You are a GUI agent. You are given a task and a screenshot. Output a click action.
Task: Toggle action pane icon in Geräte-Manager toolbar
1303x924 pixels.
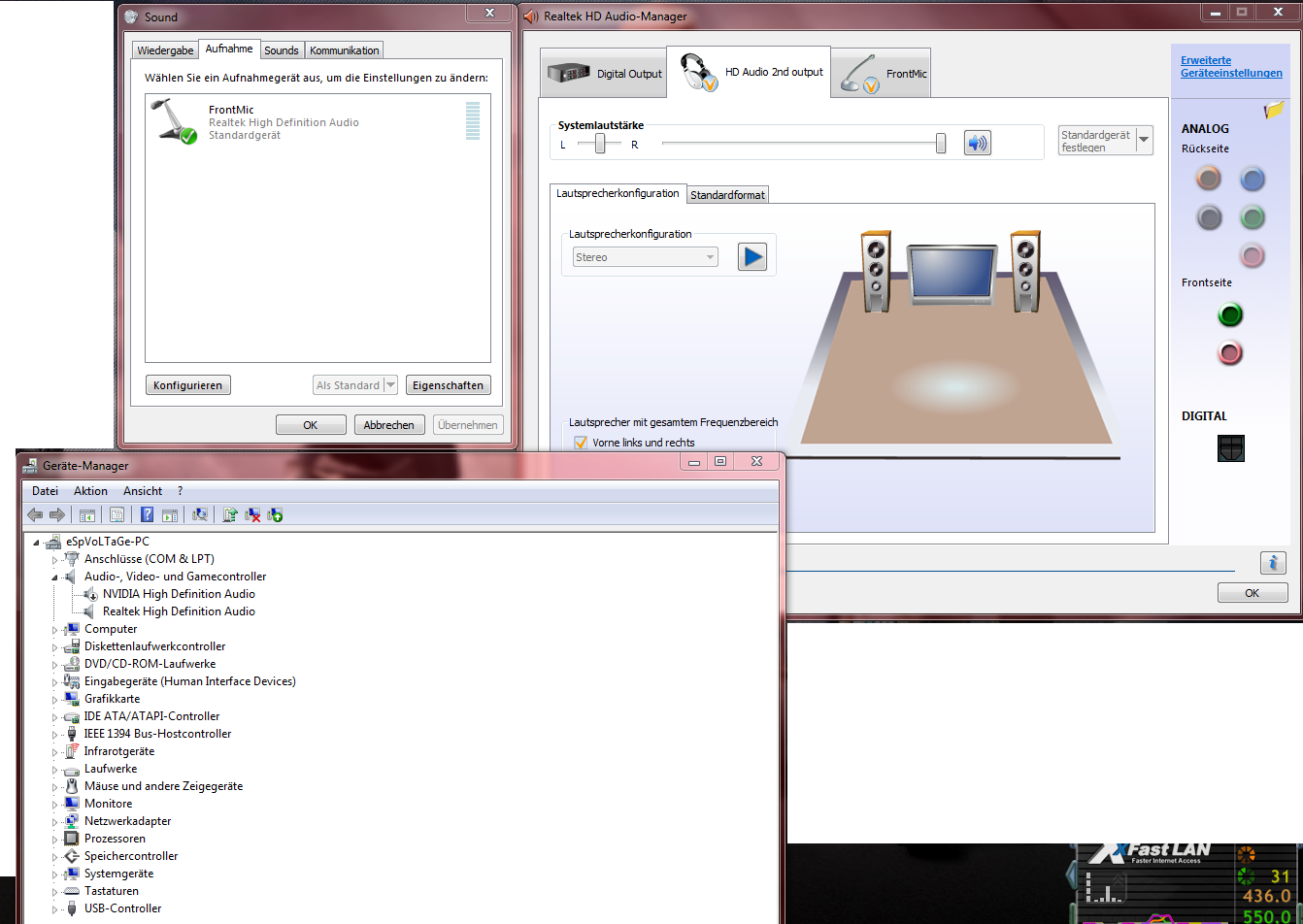tap(170, 514)
